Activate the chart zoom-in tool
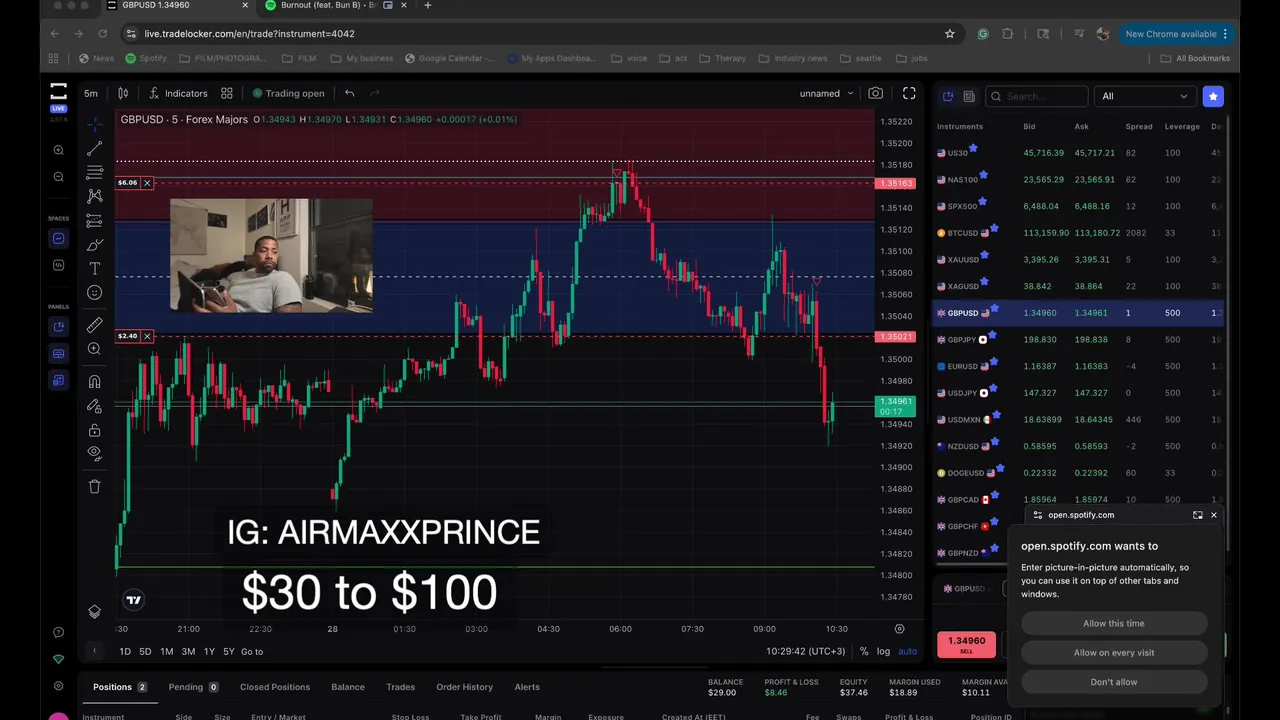 tap(94, 349)
